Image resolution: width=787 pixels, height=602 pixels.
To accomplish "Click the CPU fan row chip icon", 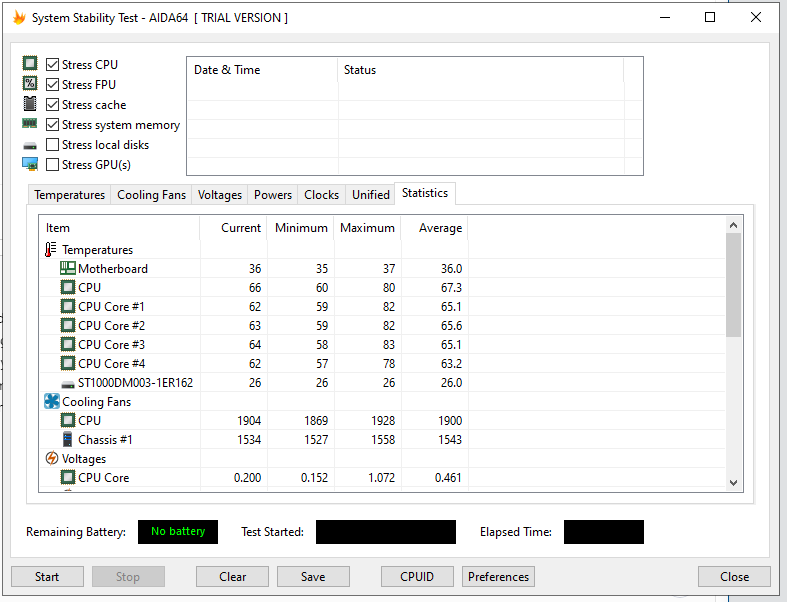I will [x=68, y=420].
